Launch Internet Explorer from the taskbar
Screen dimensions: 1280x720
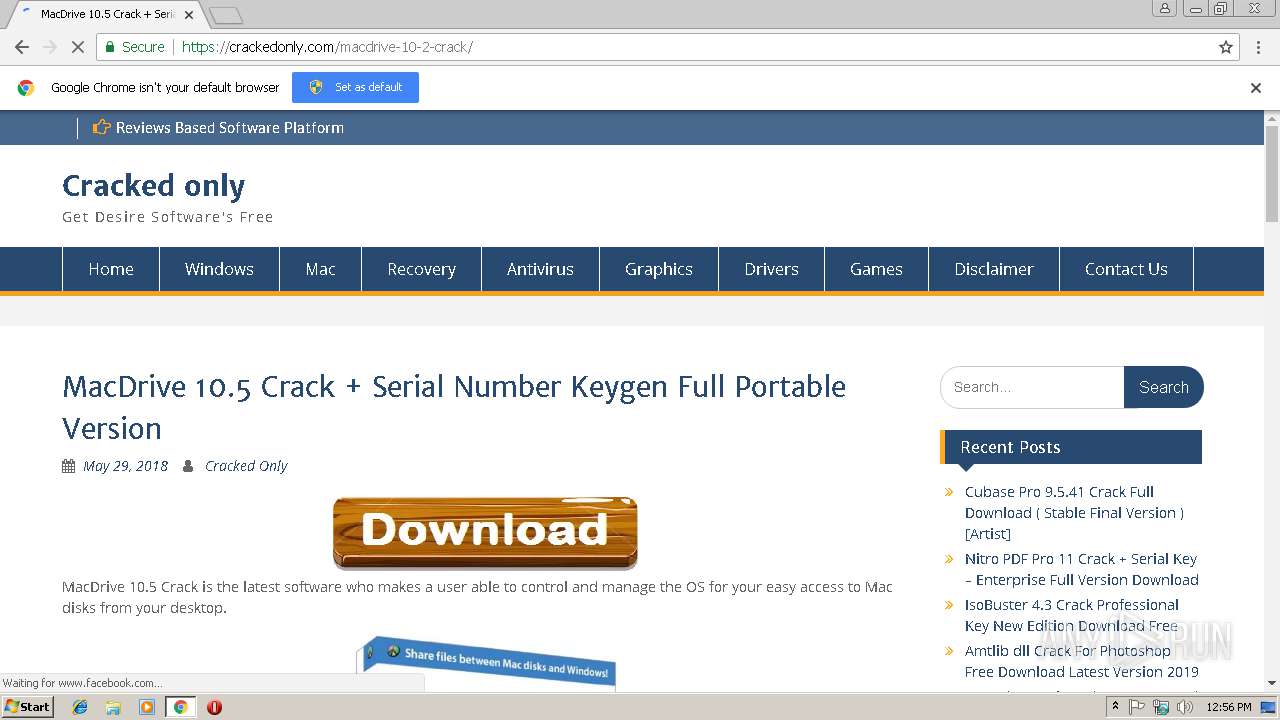click(x=80, y=707)
